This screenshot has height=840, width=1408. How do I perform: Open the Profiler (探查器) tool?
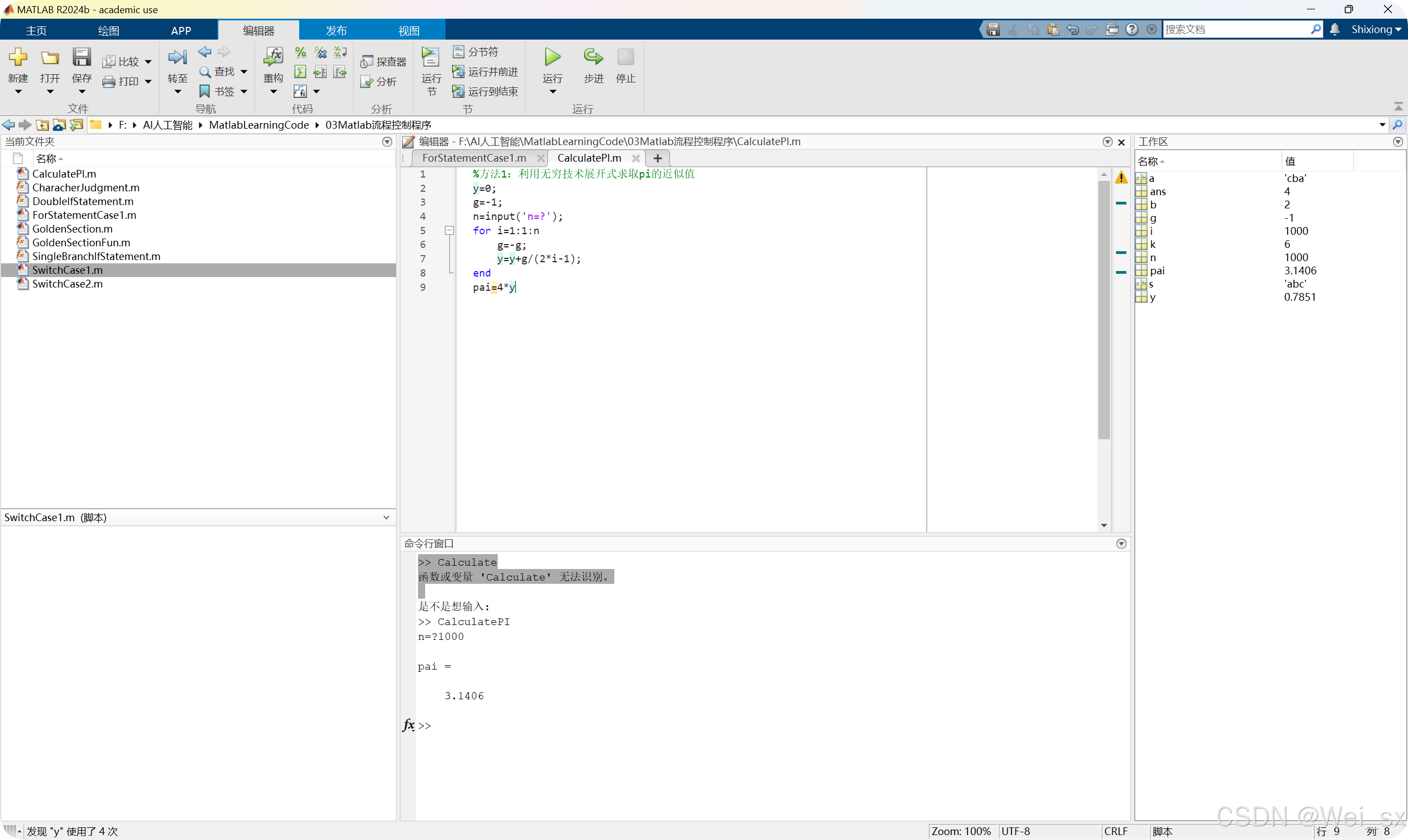[384, 62]
